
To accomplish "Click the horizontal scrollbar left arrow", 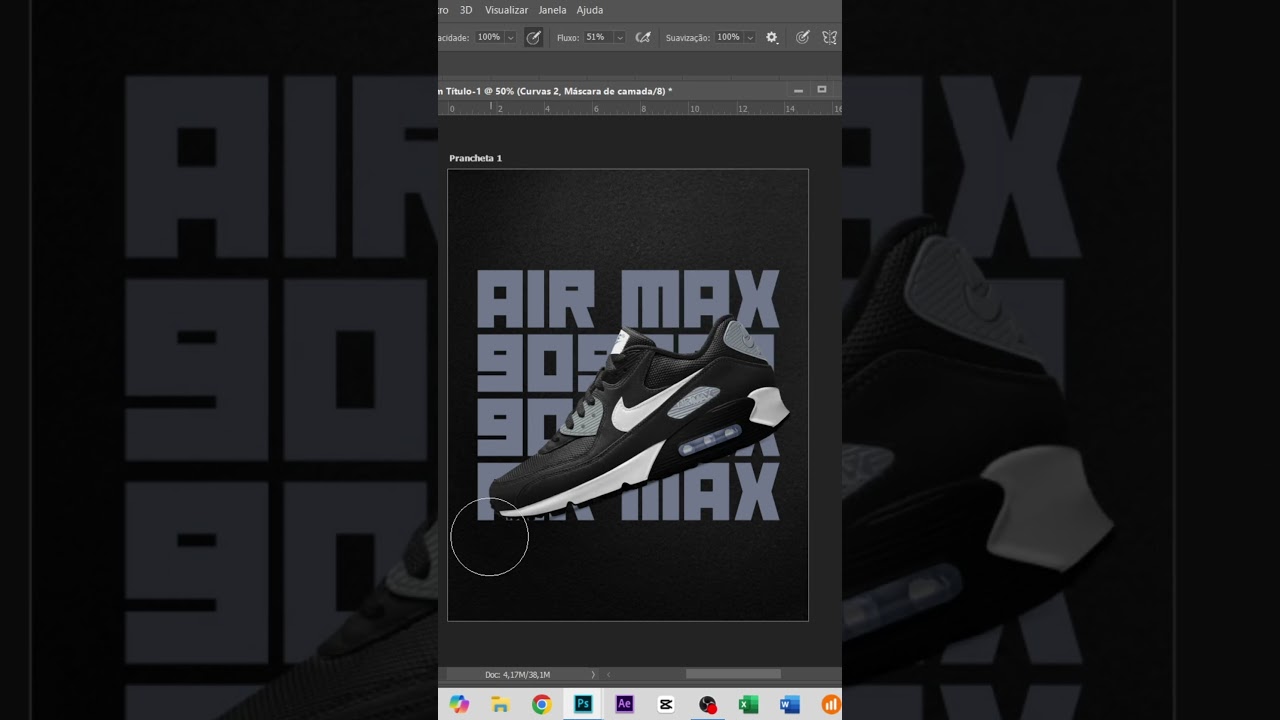I will (608, 675).
